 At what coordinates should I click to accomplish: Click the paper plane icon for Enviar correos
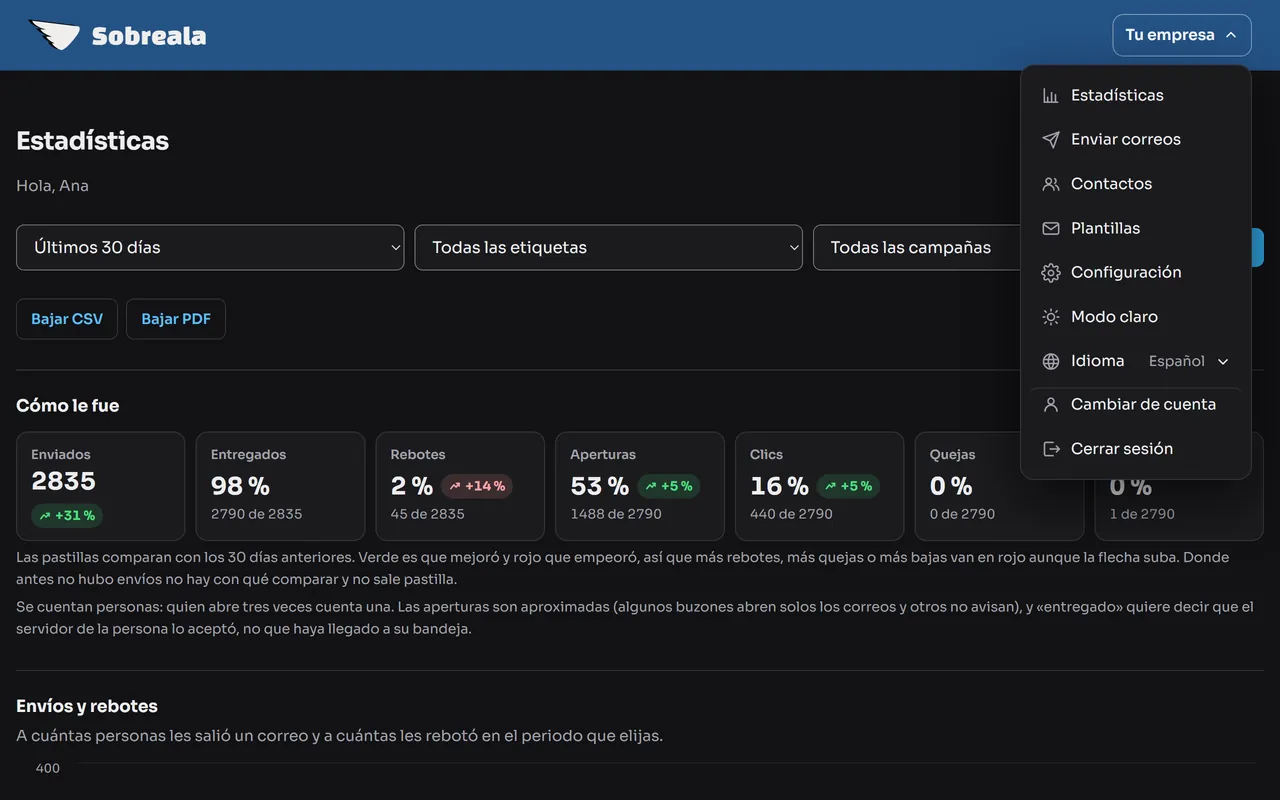pos(1050,140)
